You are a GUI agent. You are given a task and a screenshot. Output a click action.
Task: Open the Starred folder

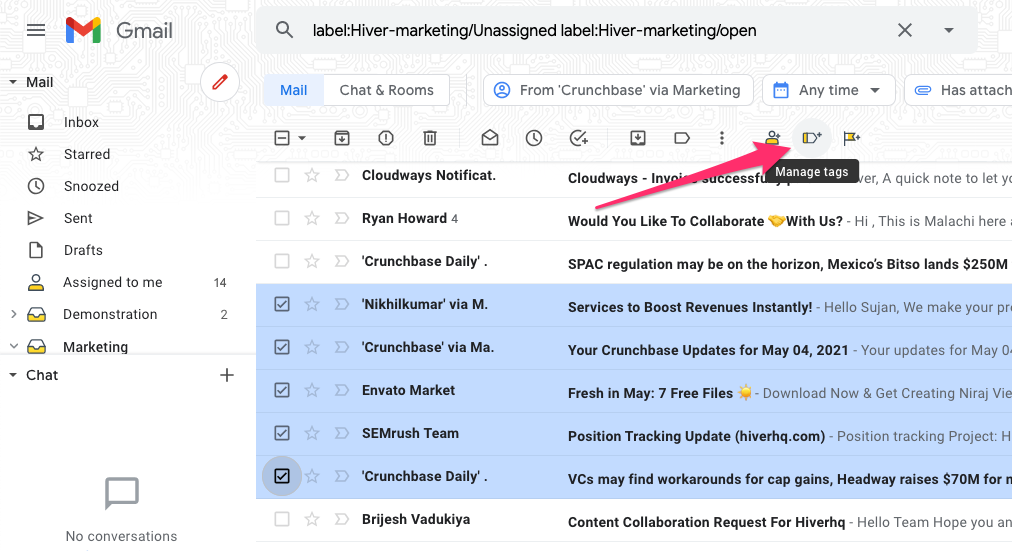pos(86,154)
